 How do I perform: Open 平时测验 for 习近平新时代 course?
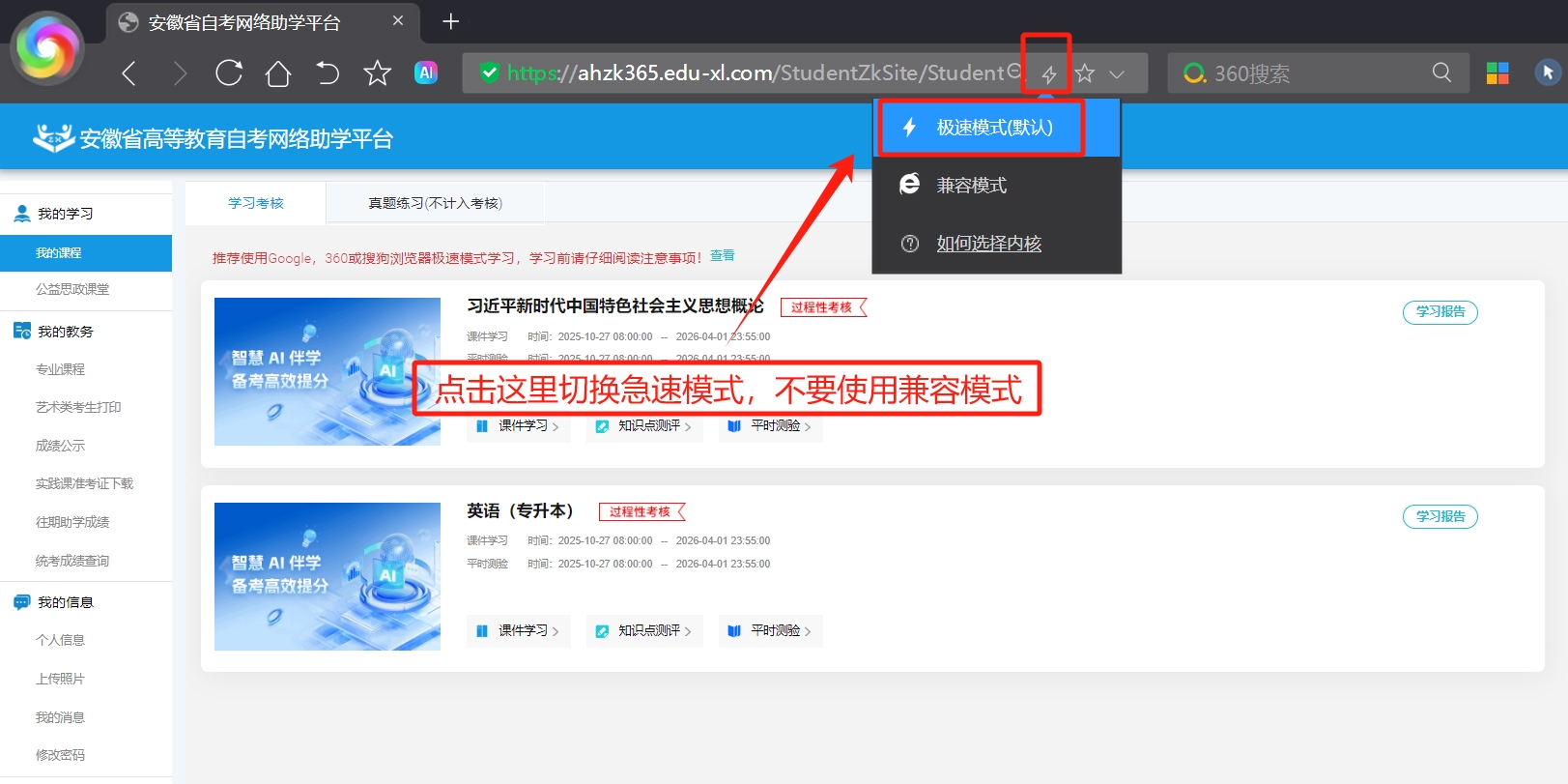click(771, 426)
